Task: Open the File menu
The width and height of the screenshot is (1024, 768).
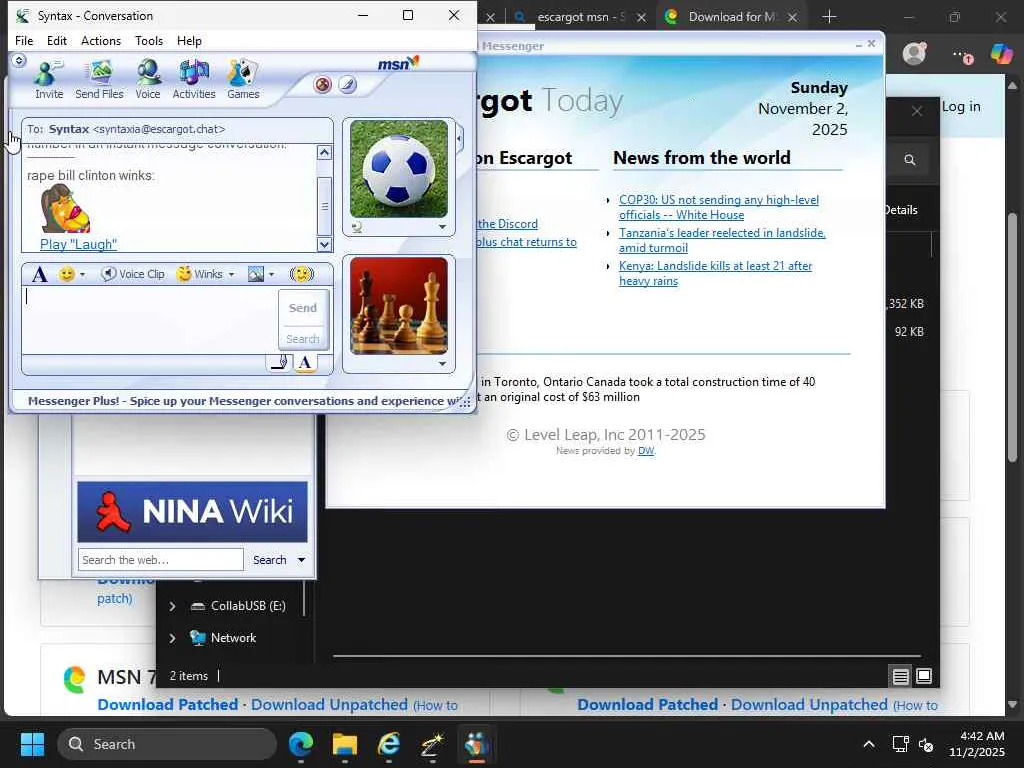Action: pos(24,40)
